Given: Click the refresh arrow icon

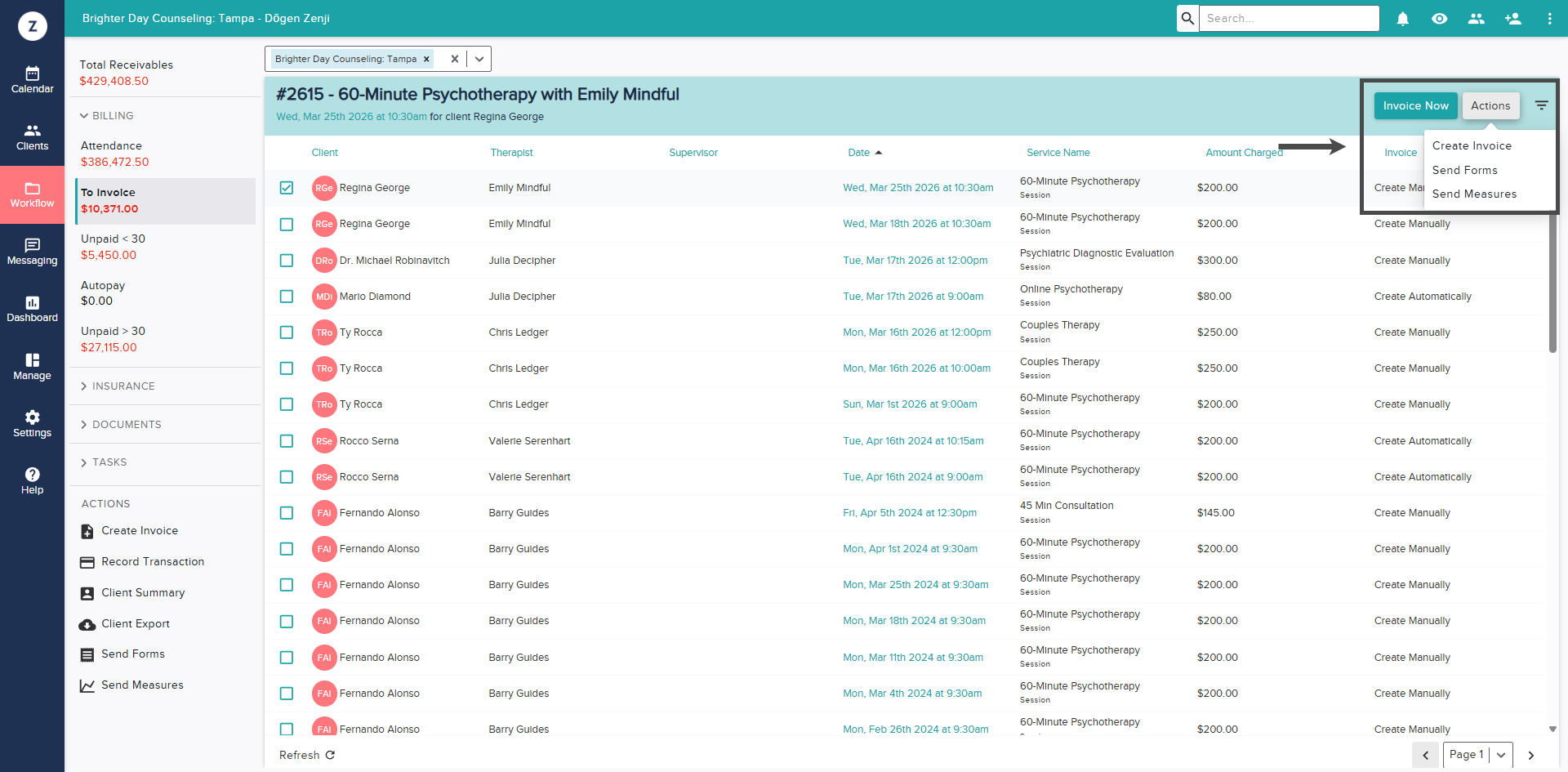Looking at the screenshot, I should pyautogui.click(x=330, y=755).
